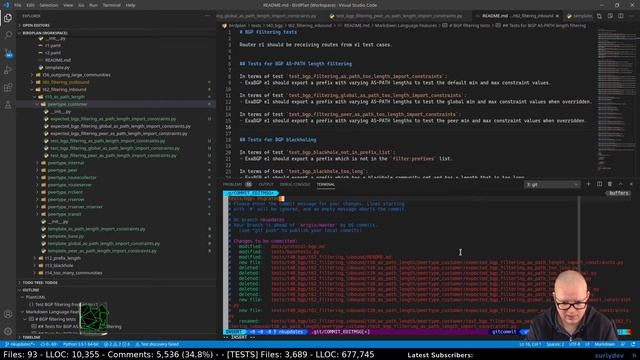
Task: Switch to the test_bgp_filtering_peer_as_path editor tab
Action: tap(399, 16)
